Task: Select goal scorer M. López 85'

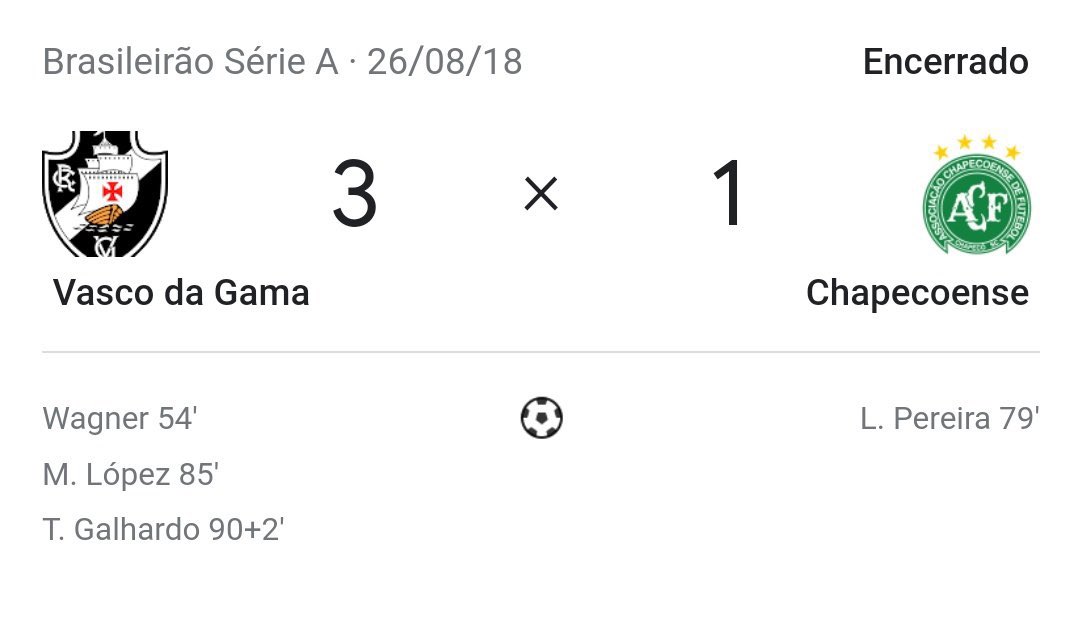Action: pos(130,474)
